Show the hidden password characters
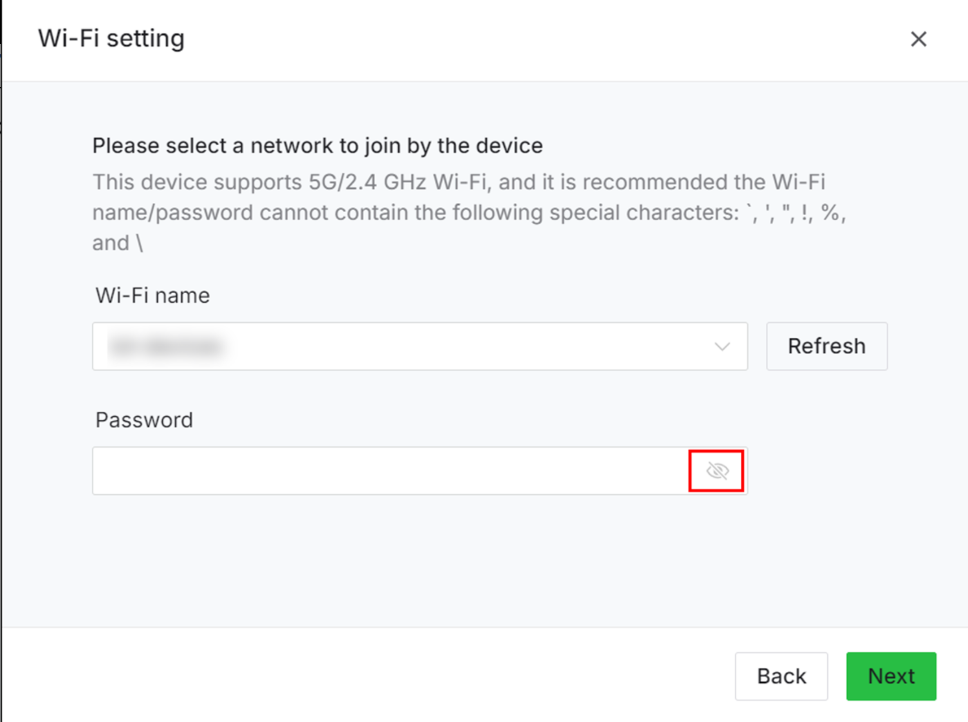Screen dimensions: 968x722 coord(717,471)
